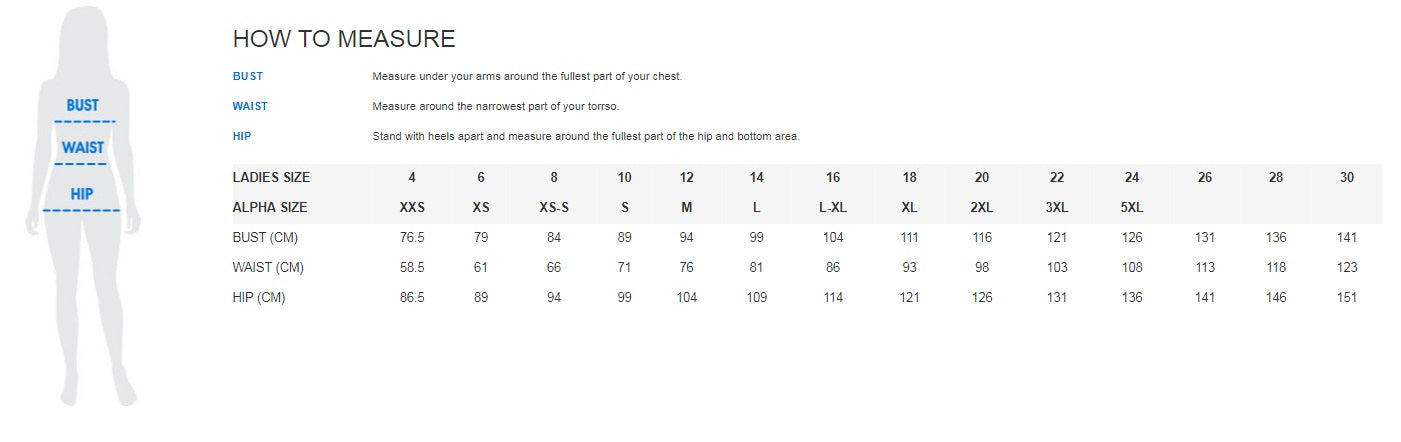Click the blue WAIST measuring instruction link

pyautogui.click(x=250, y=106)
